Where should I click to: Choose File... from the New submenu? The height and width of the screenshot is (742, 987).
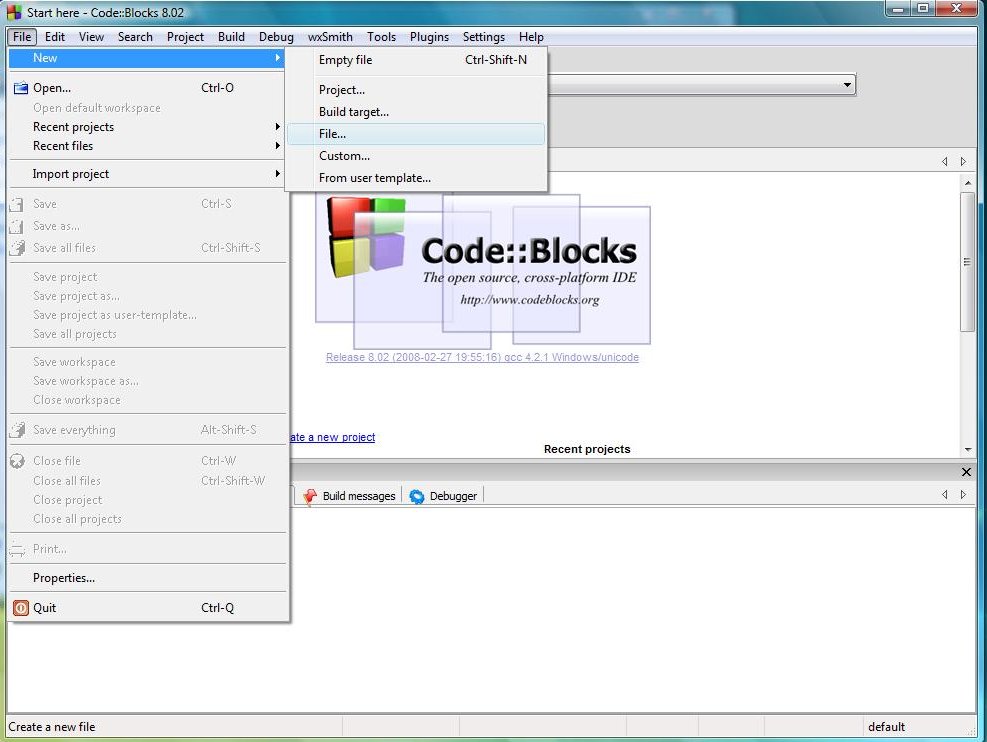click(332, 133)
